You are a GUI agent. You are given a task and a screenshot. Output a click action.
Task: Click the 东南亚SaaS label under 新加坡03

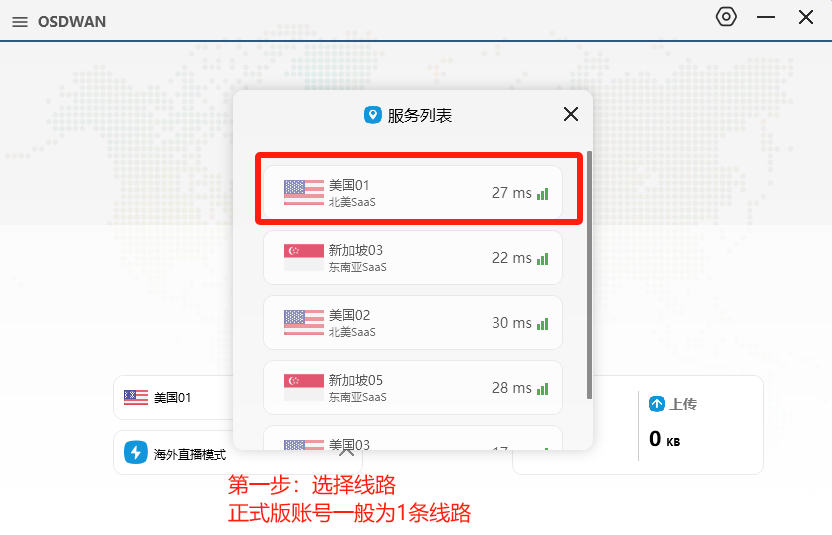(358, 267)
